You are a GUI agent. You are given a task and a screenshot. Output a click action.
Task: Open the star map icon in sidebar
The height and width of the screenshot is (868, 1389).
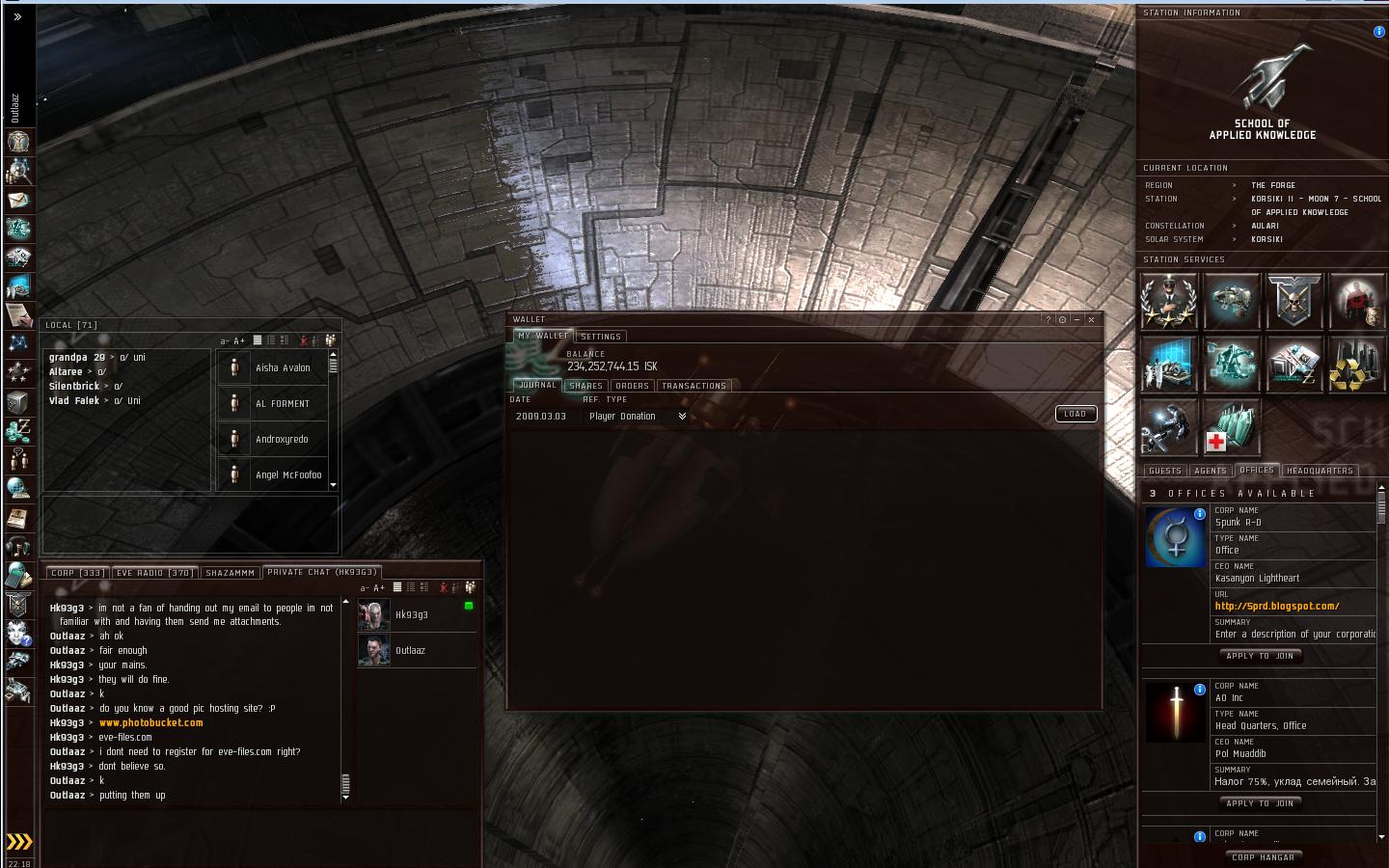pyautogui.click(x=19, y=343)
